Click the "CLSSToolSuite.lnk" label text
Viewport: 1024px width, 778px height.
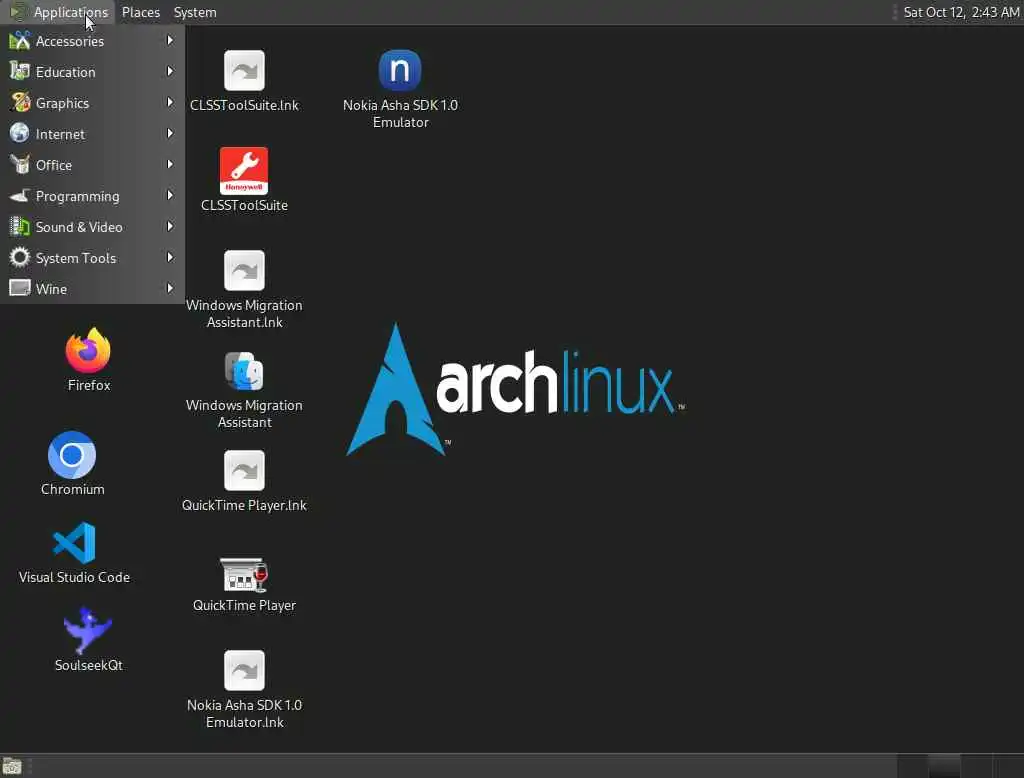(244, 105)
